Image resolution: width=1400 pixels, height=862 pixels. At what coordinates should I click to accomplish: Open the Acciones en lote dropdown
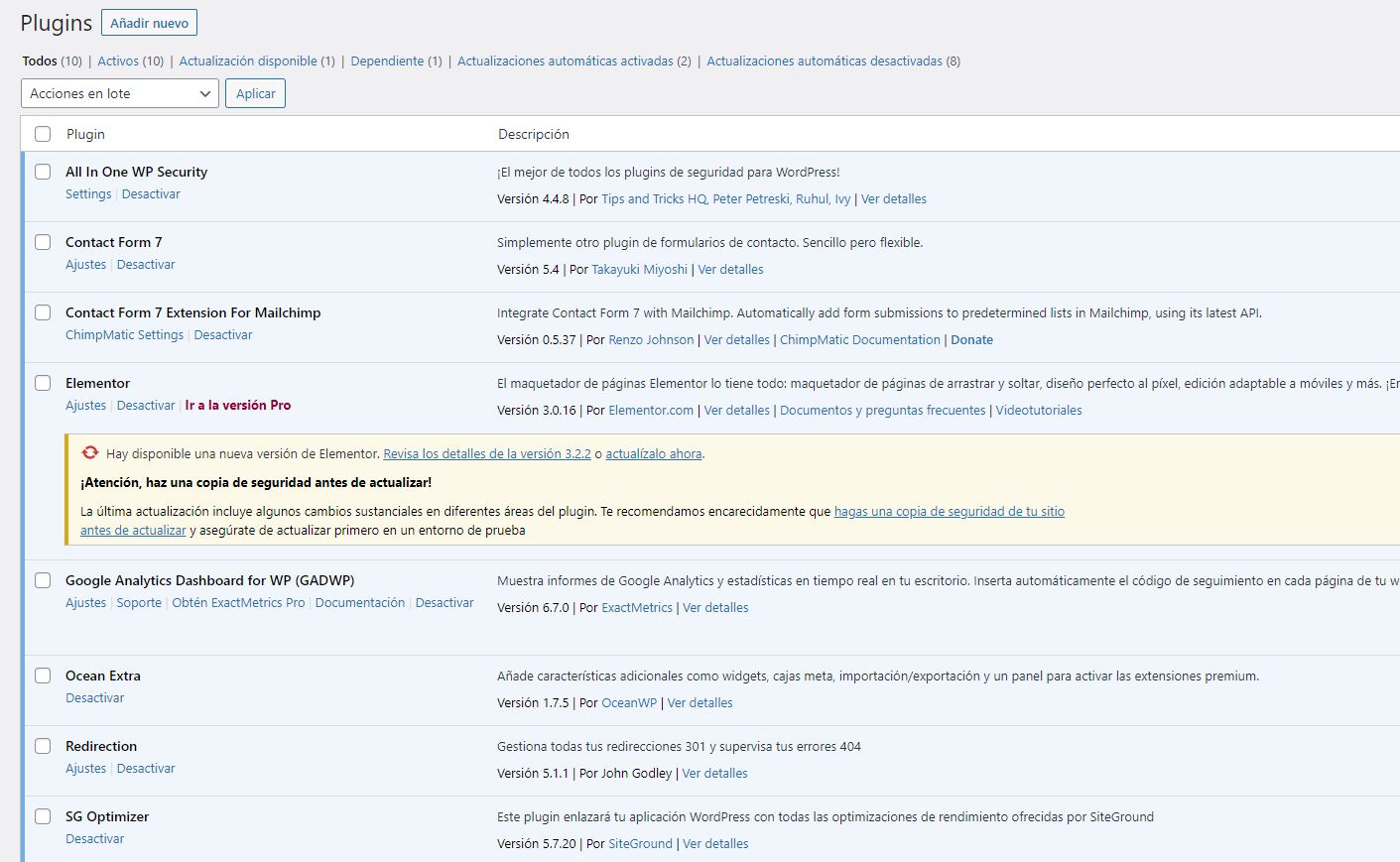tap(120, 93)
